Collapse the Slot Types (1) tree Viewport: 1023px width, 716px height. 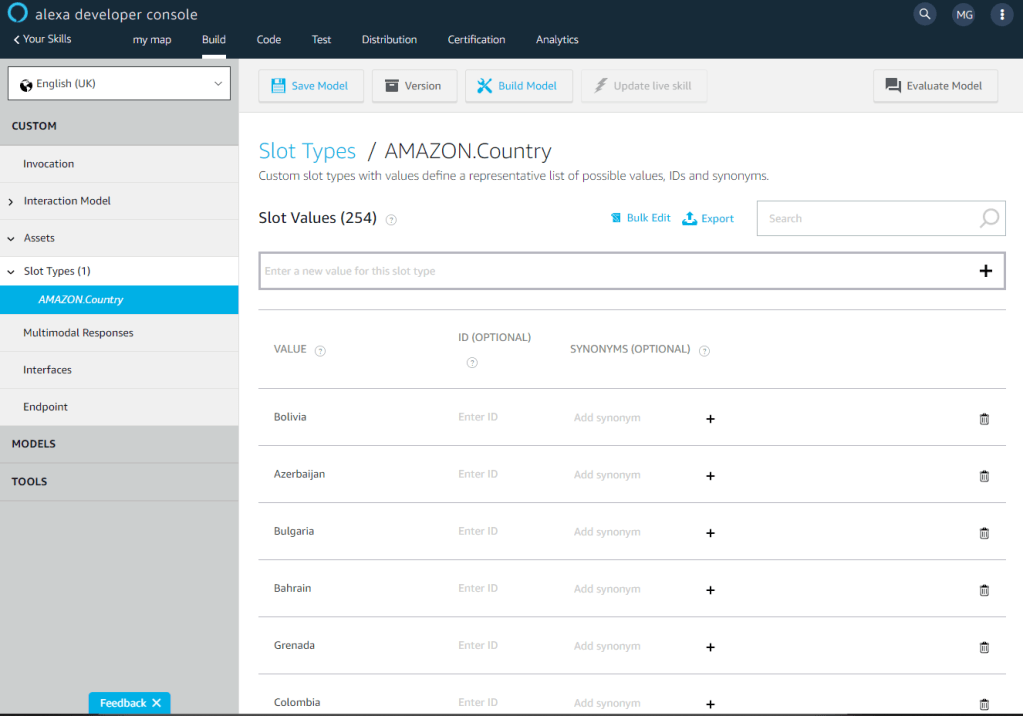pyautogui.click(x=11, y=271)
